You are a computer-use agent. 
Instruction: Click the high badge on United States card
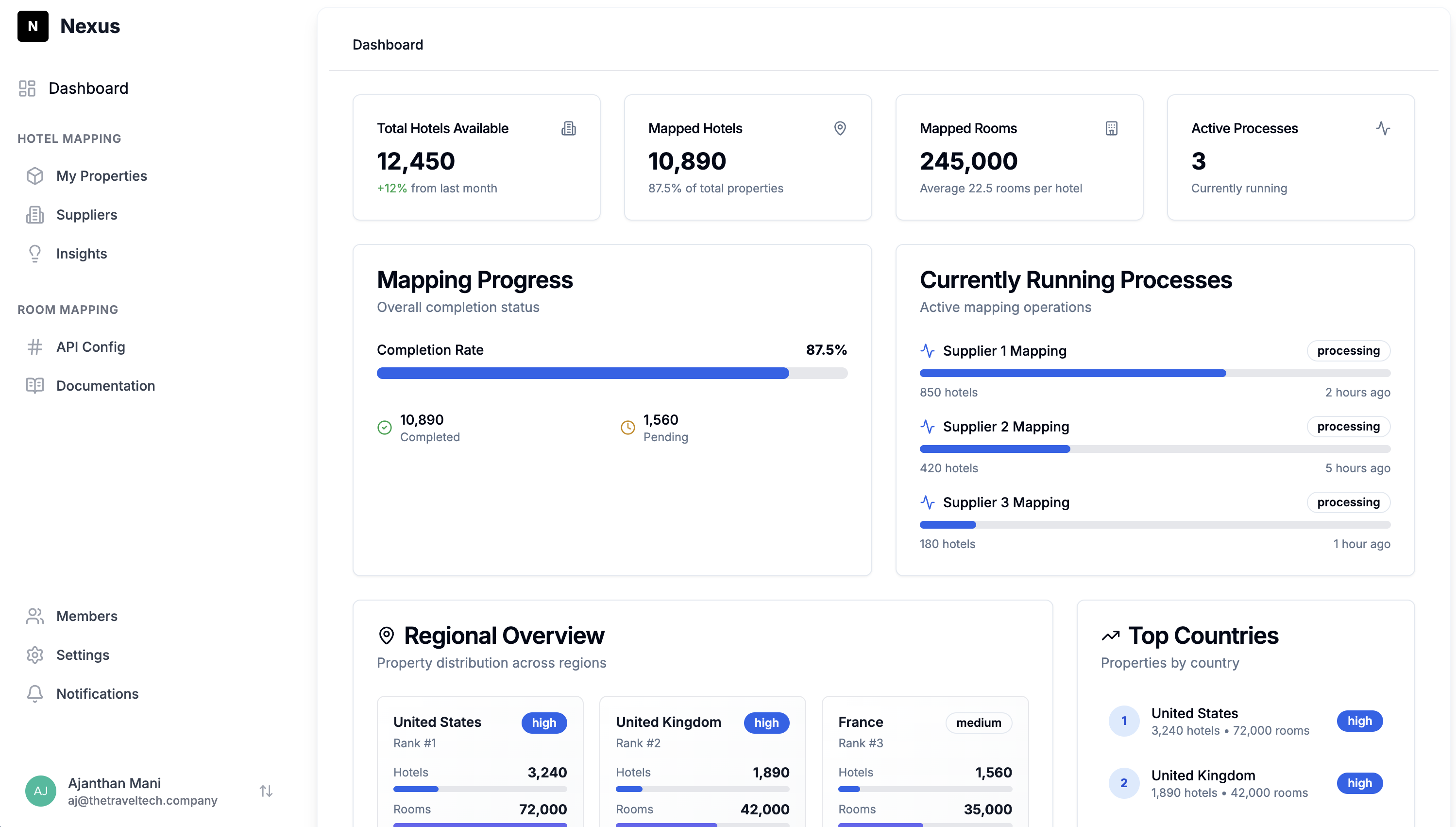click(x=543, y=723)
